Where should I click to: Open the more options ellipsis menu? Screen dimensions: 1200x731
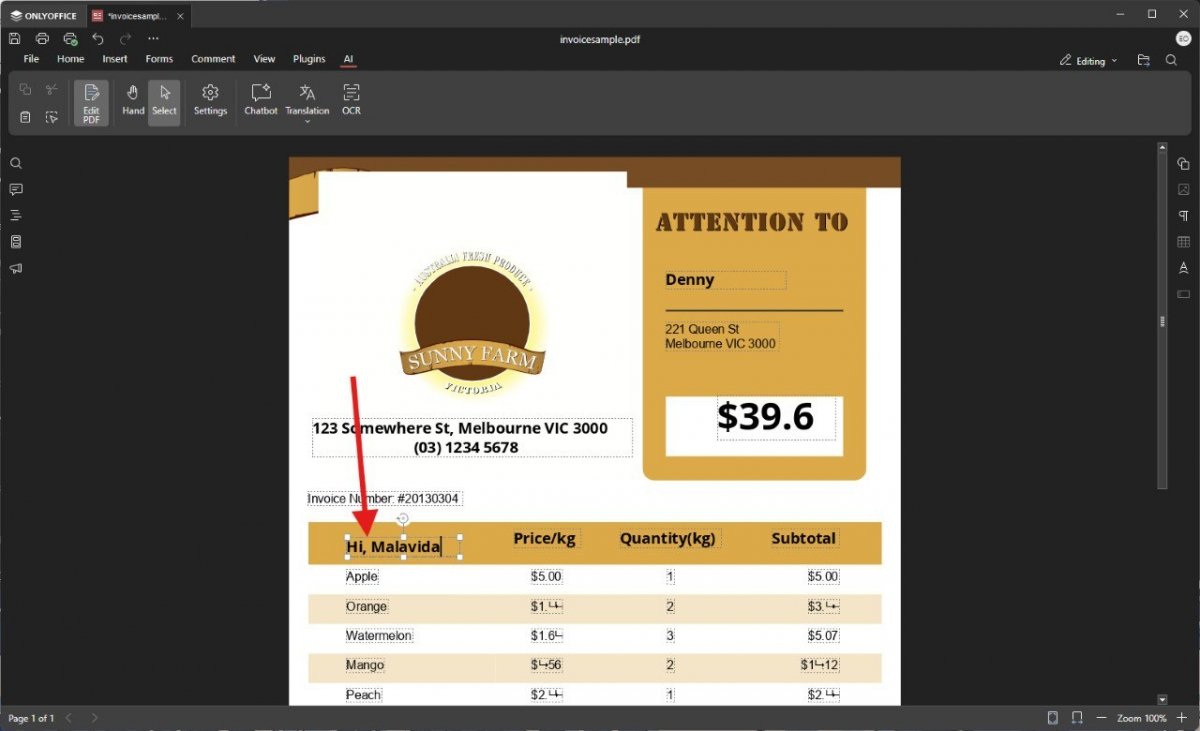click(x=153, y=38)
